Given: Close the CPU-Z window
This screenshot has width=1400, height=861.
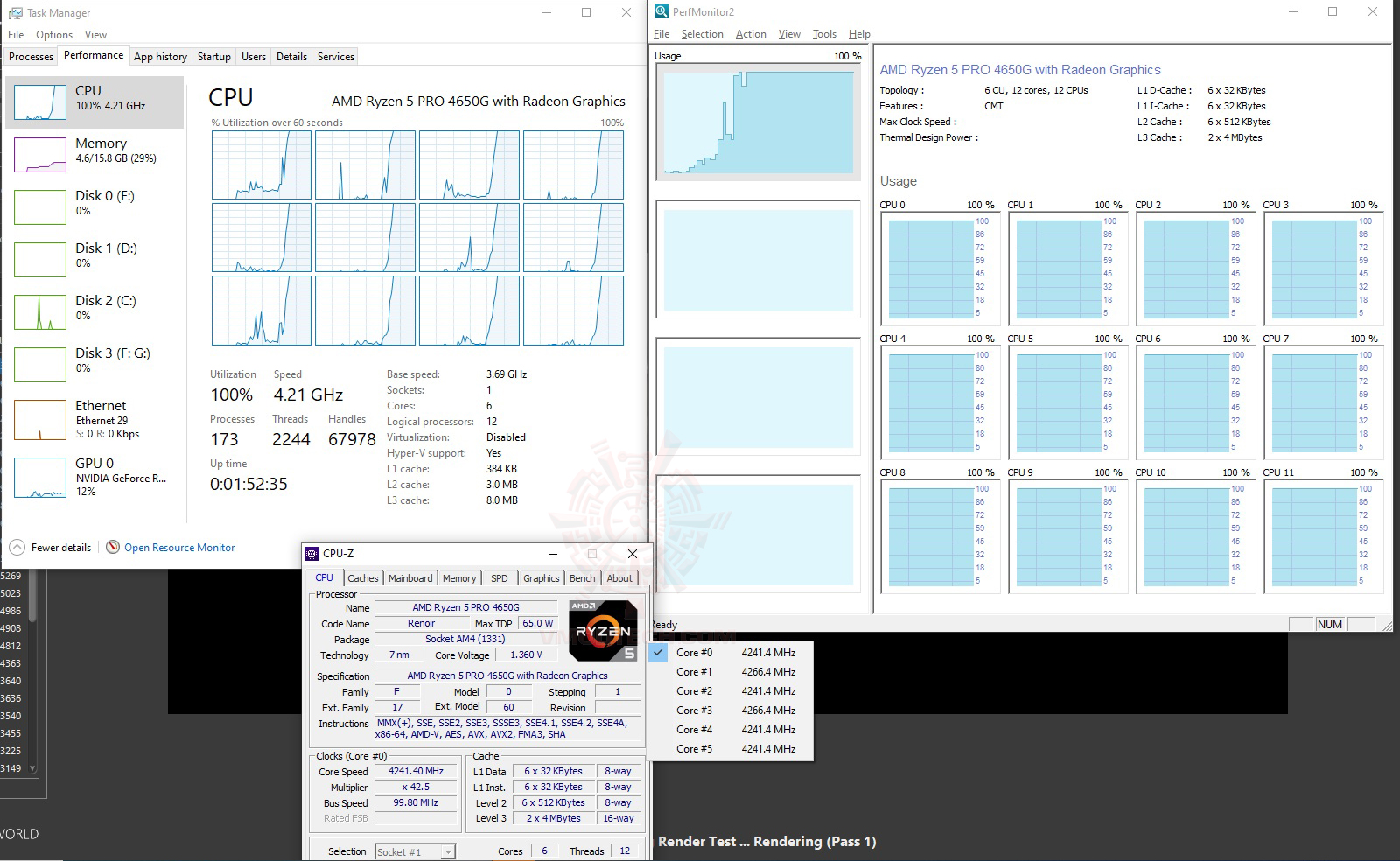Looking at the screenshot, I should pos(633,554).
